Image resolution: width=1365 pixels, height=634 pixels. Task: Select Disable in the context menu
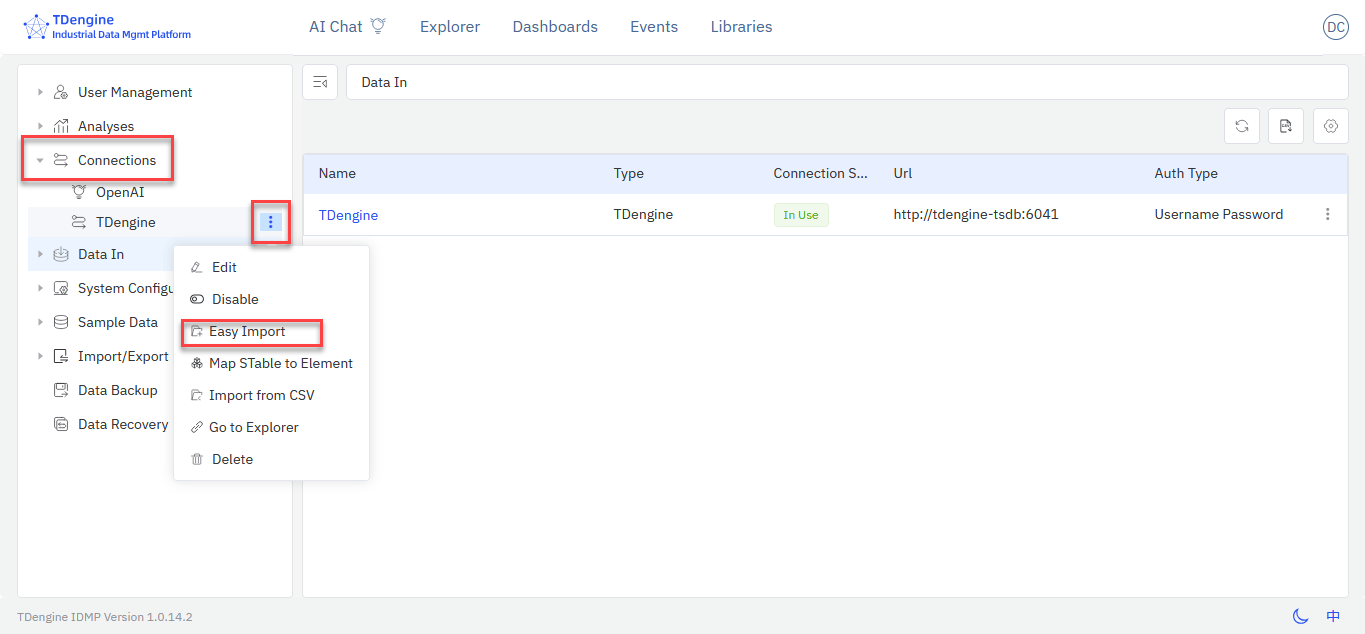point(235,299)
